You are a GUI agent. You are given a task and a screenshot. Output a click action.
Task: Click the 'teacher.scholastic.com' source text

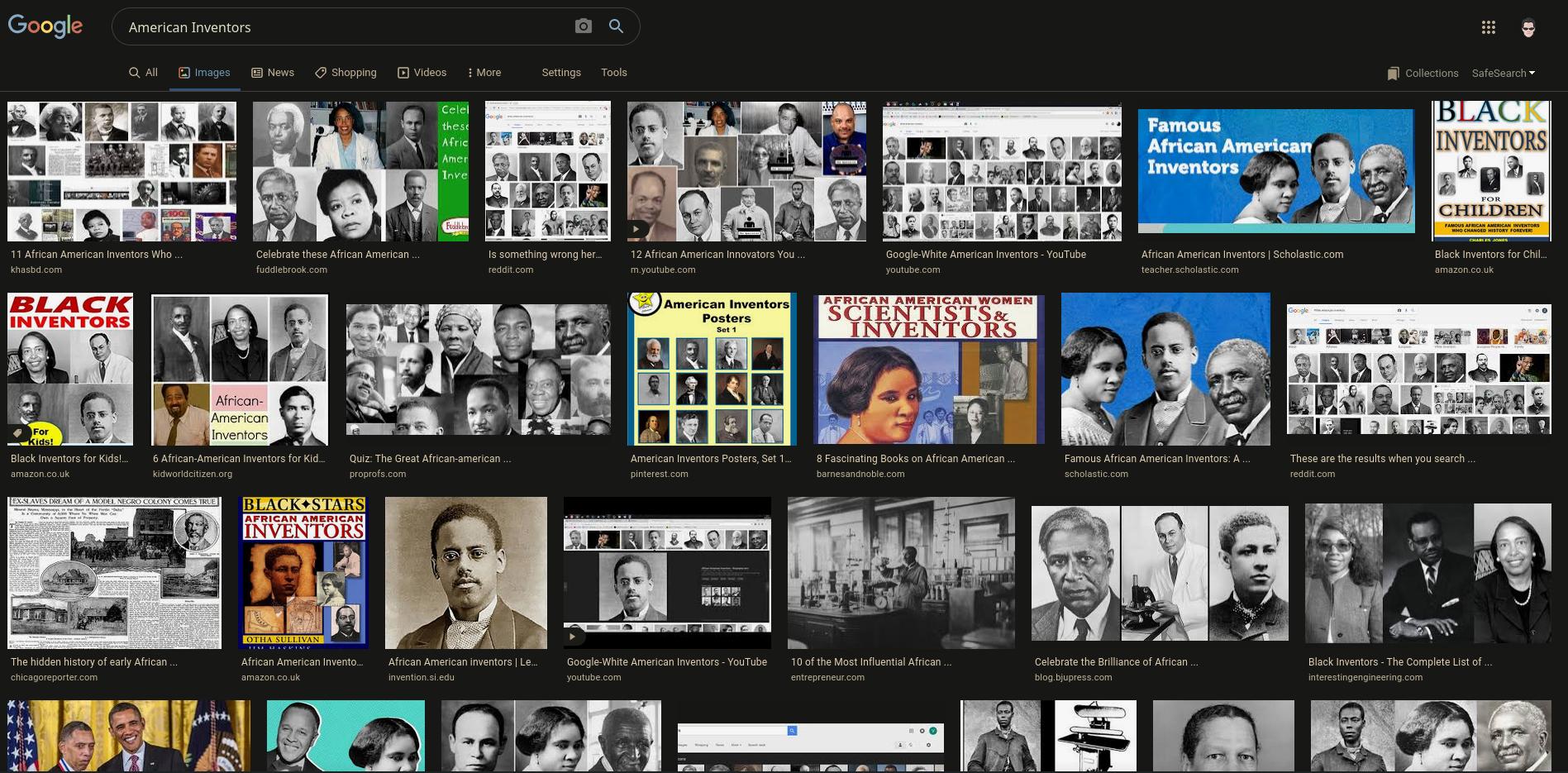[1190, 270]
